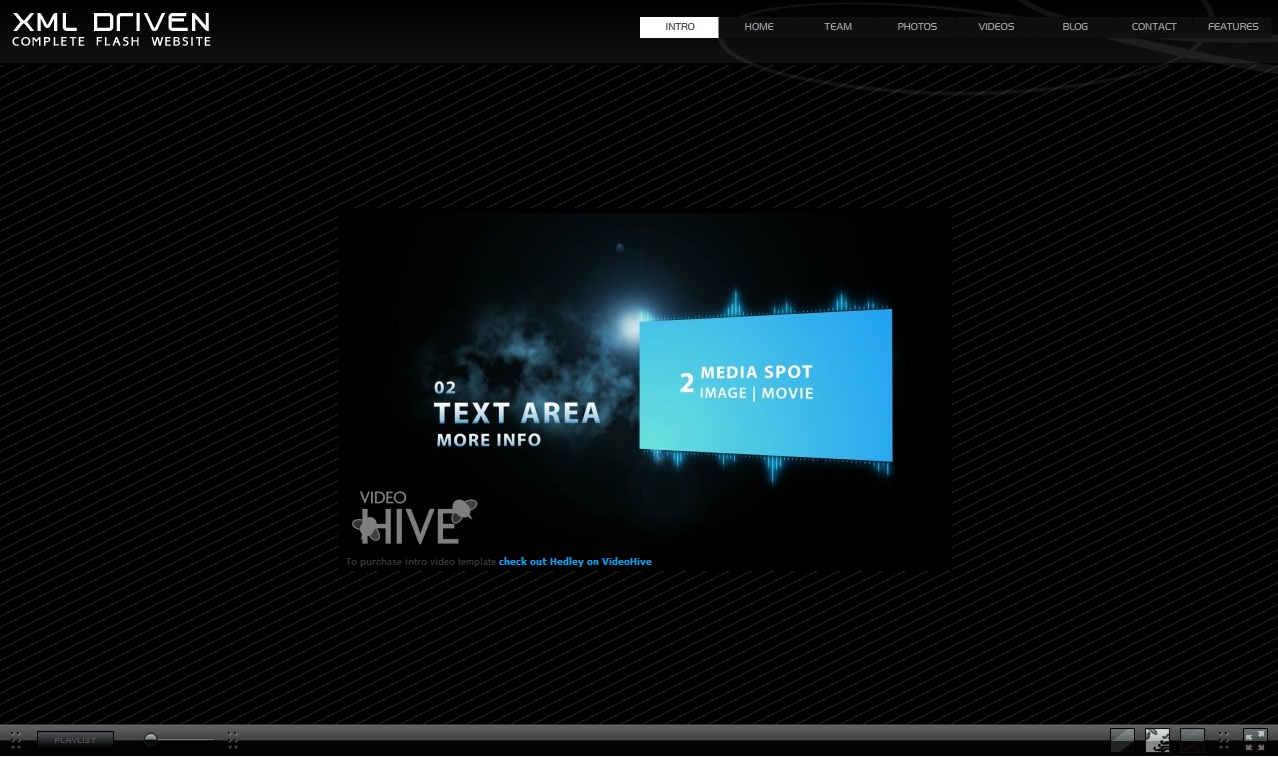The height and width of the screenshot is (757, 1278).
Task: Click the blue Media Spot panel
Action: (x=766, y=385)
